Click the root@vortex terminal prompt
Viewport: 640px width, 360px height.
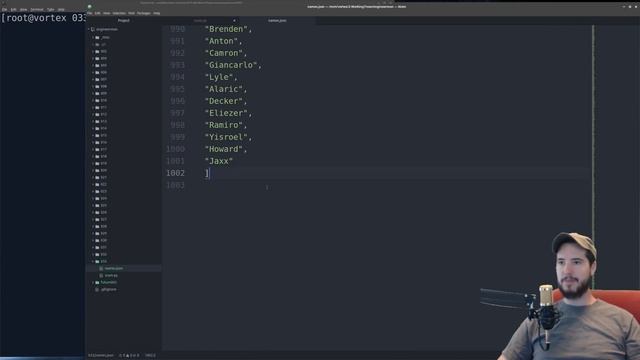click(x=42, y=18)
